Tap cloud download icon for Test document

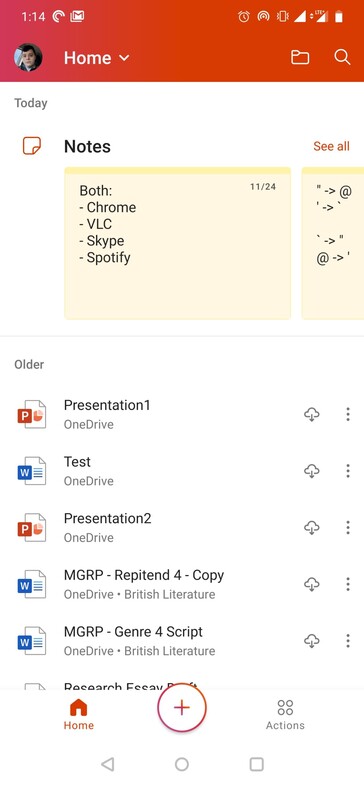point(312,471)
